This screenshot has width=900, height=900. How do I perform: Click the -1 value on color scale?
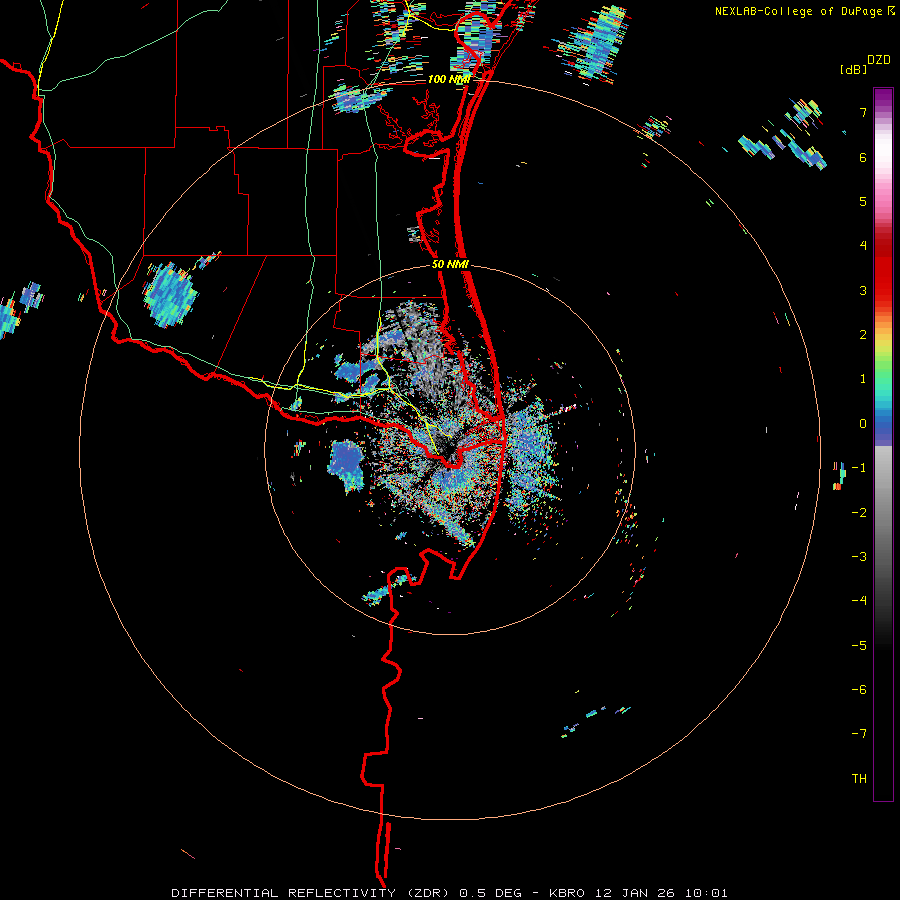pos(859,468)
